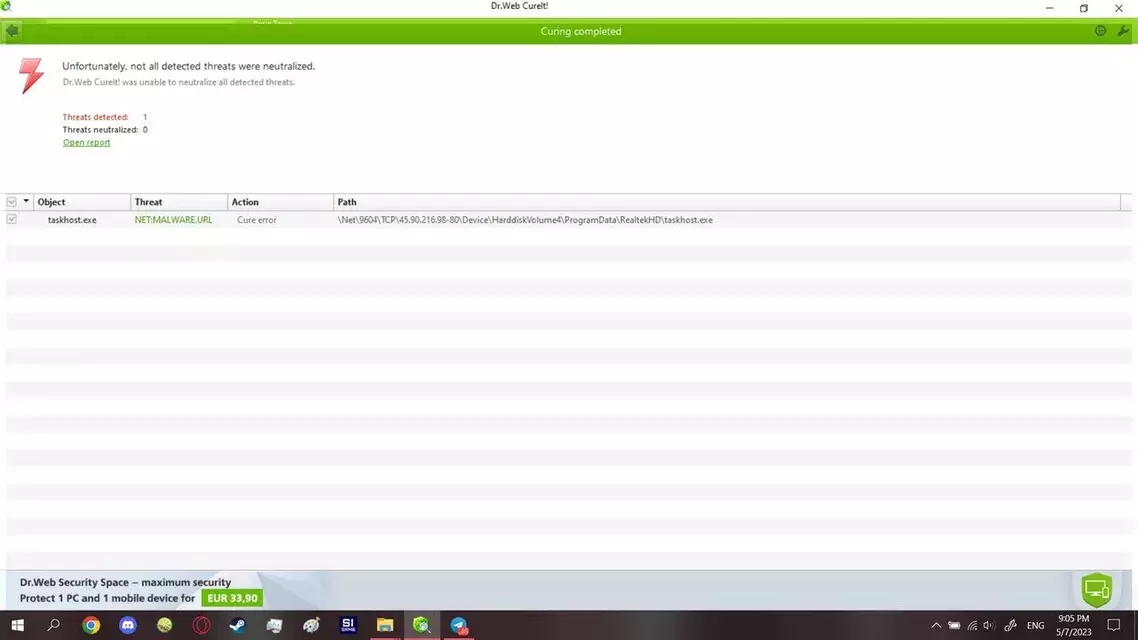This screenshot has height=640, width=1138.
Task: Click the Dr.Web logo in title bar
Action: point(6,6)
